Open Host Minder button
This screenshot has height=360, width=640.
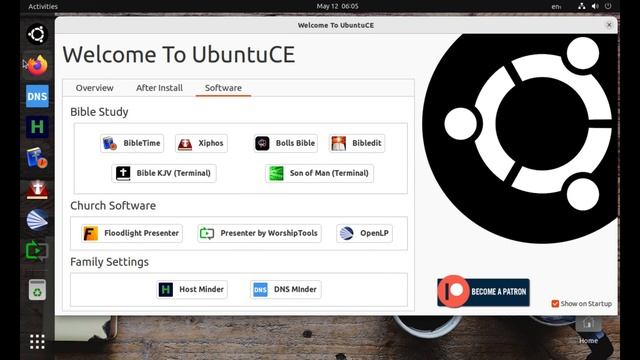coord(192,289)
